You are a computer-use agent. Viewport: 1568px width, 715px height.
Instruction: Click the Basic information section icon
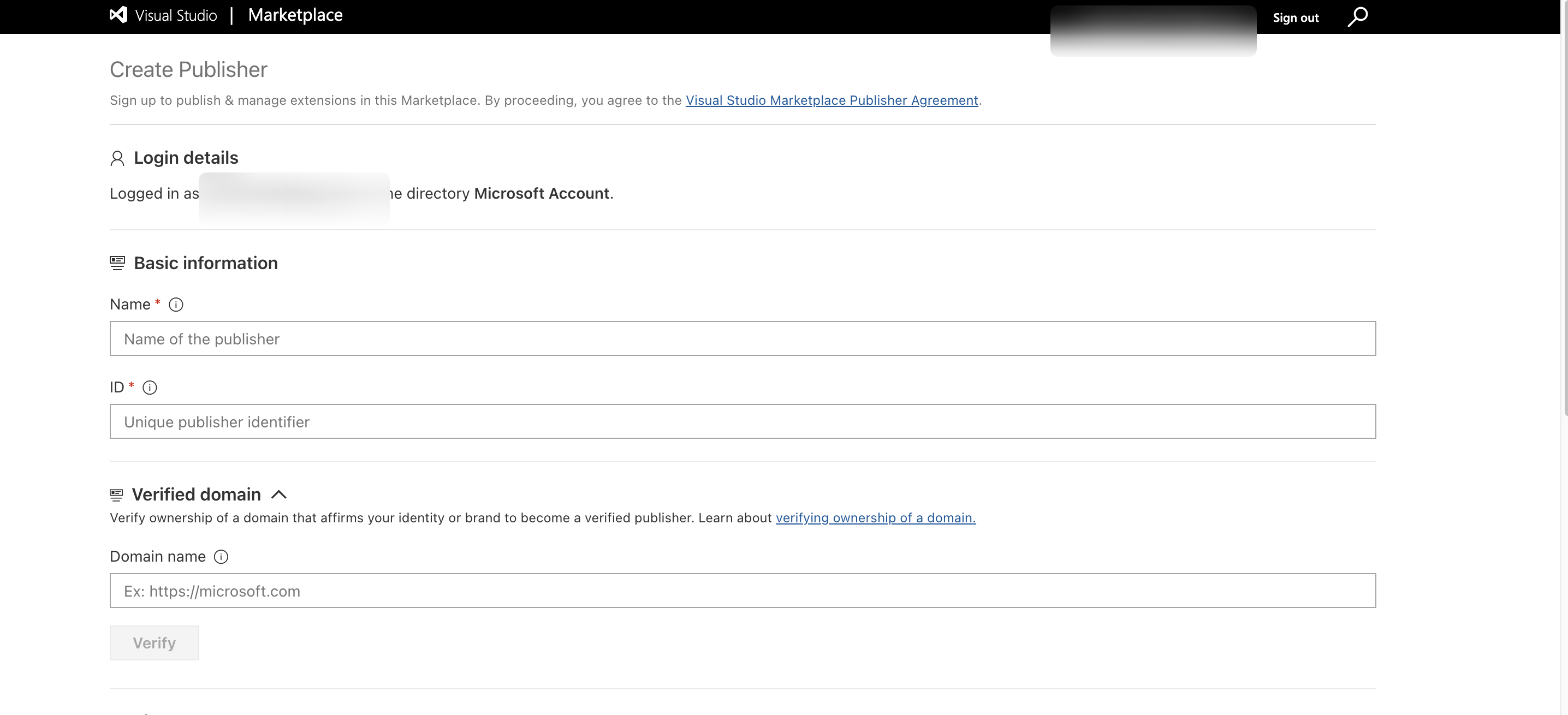click(x=117, y=263)
